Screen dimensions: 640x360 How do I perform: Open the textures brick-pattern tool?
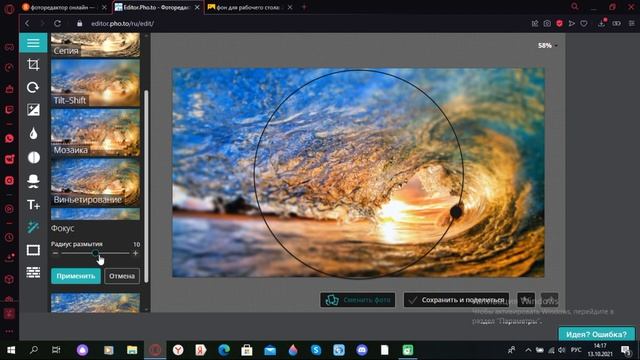33,272
